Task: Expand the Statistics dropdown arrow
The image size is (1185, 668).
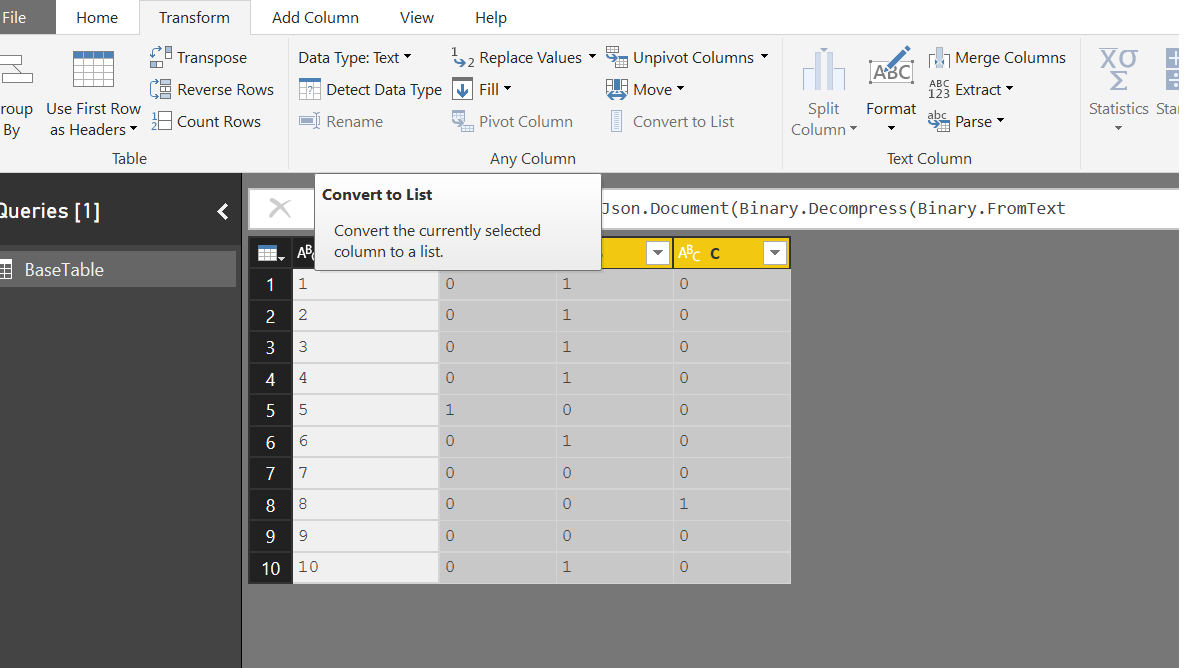Action: tap(1118, 128)
